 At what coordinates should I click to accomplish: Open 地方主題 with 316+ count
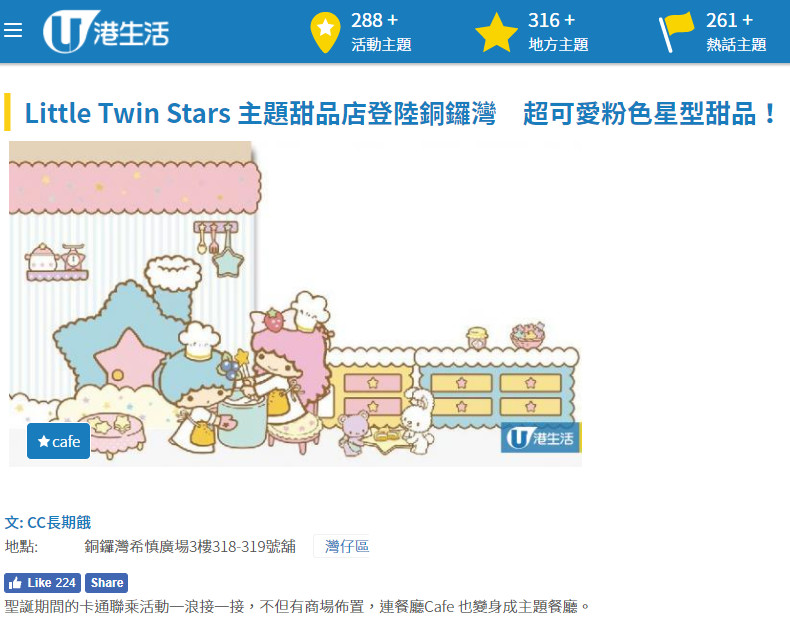[558, 32]
